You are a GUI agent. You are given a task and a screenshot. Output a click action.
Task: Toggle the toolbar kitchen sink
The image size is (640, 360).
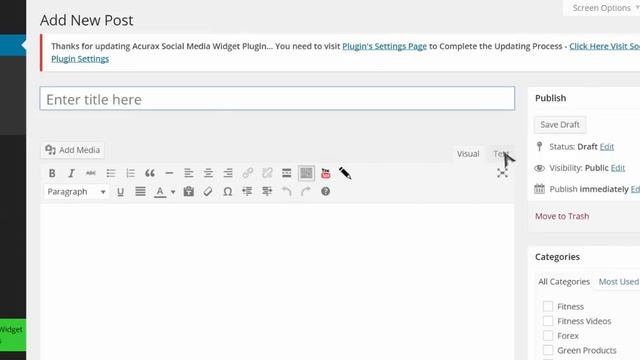pyautogui.click(x=306, y=173)
